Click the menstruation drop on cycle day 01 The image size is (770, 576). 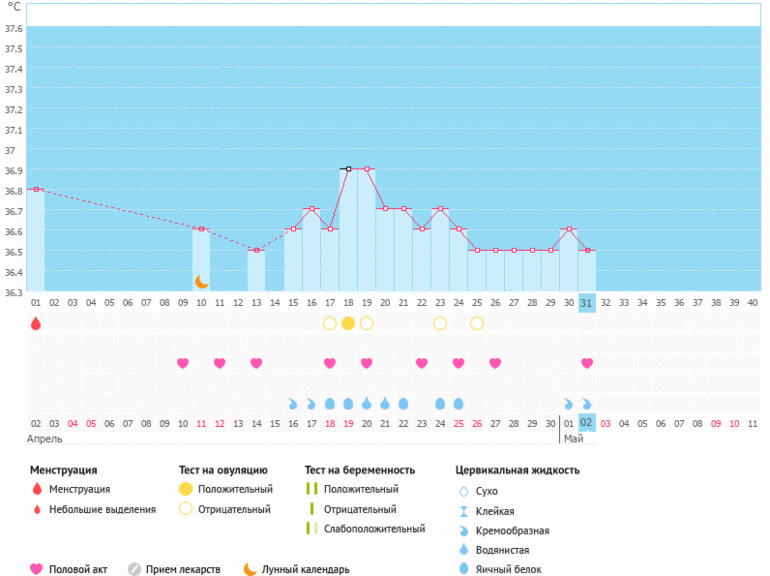pos(36,323)
